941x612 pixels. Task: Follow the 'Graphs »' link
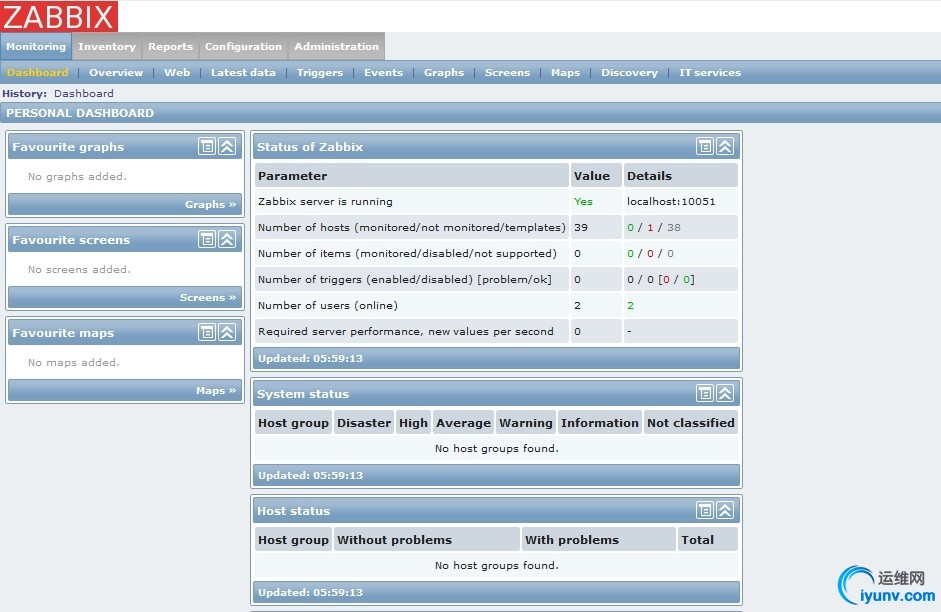[211, 204]
